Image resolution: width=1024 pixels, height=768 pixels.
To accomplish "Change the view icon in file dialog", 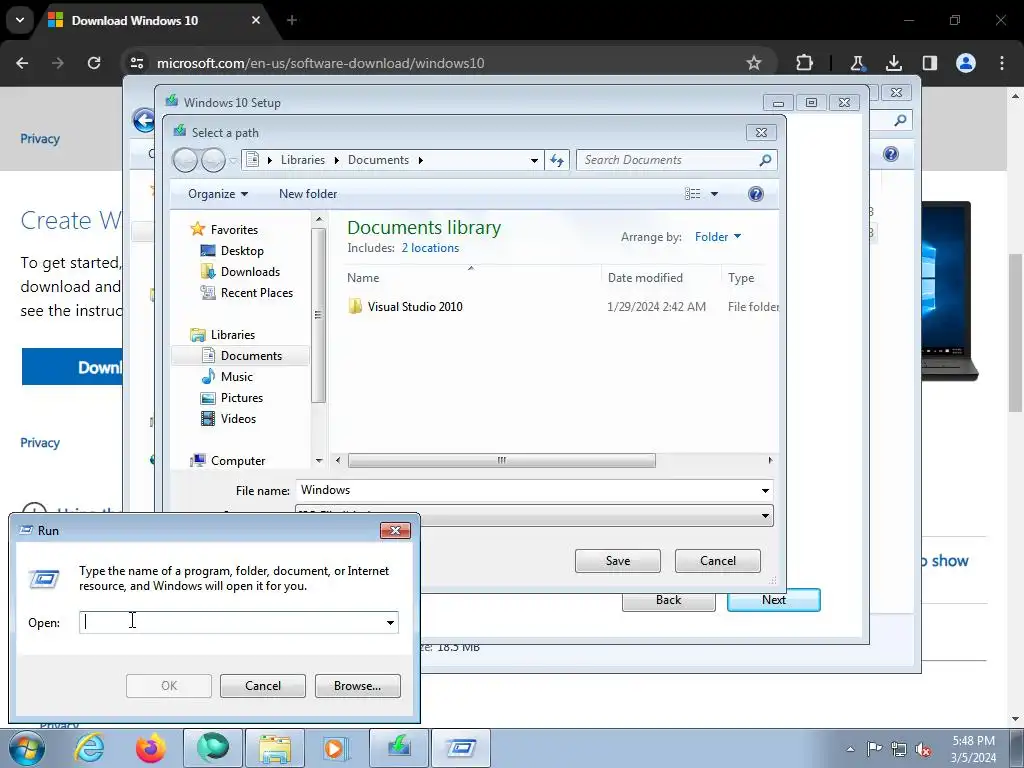I will coord(692,194).
